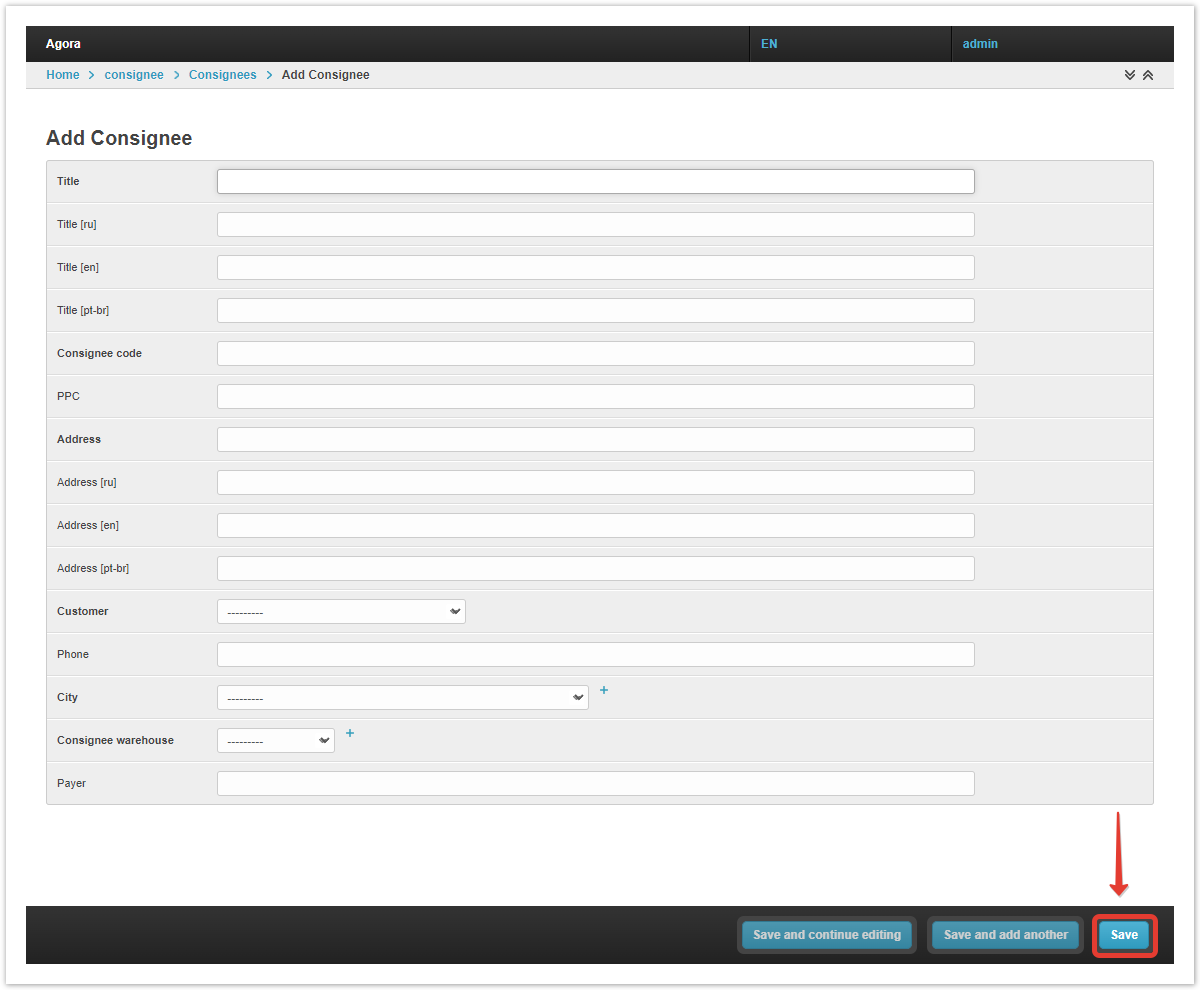Focus the Address [ru] input field
This screenshot has width=1200, height=990.
point(596,482)
